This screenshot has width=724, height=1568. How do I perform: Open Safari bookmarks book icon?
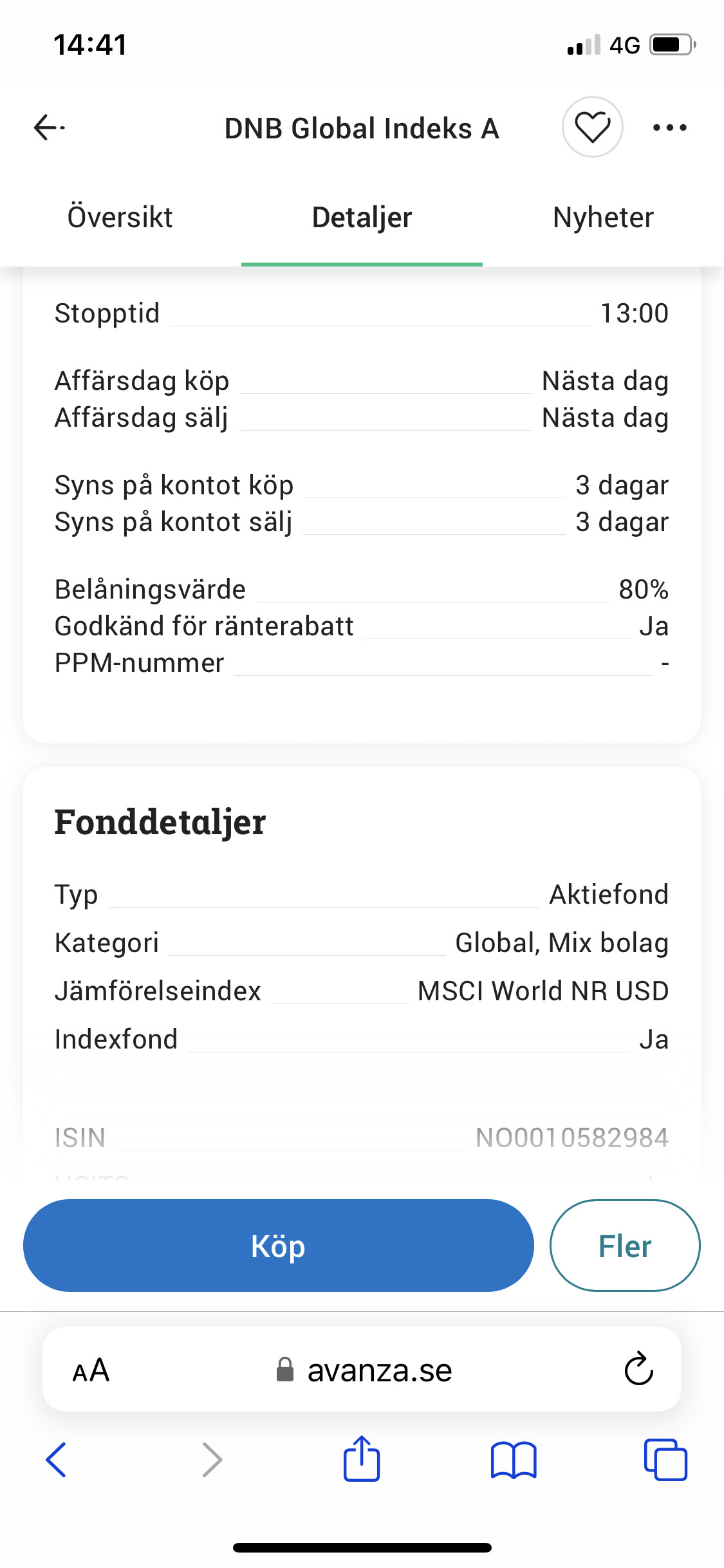513,1459
